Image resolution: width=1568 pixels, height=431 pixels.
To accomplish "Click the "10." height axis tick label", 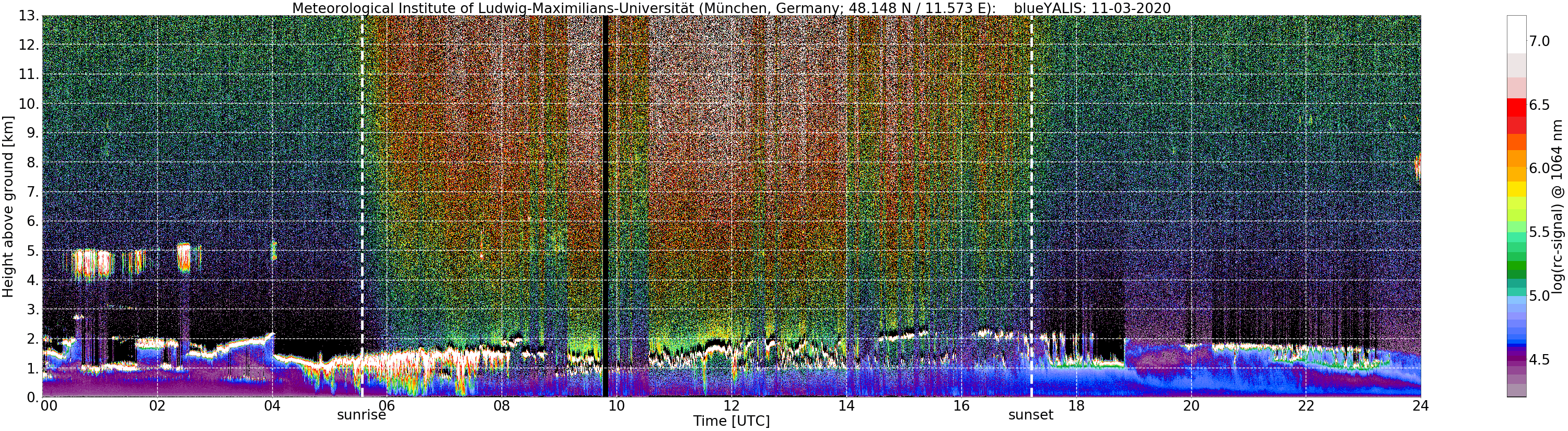I will click(29, 104).
